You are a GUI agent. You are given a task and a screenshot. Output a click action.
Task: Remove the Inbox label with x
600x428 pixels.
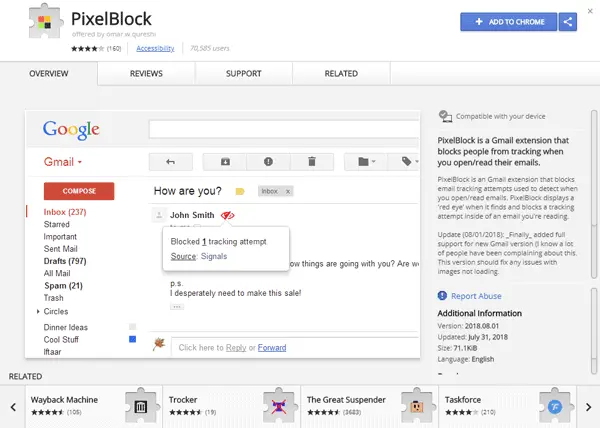(x=288, y=191)
